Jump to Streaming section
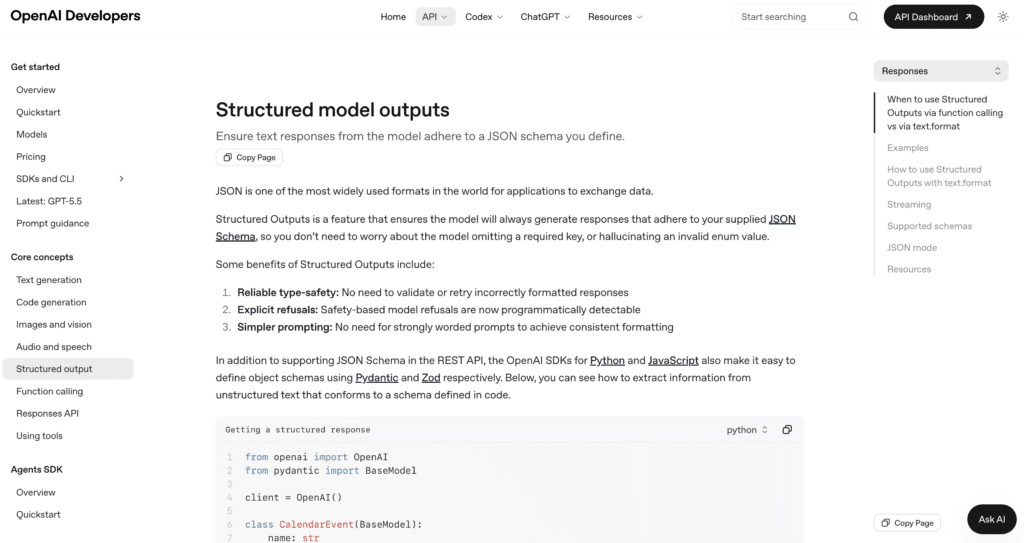 (x=908, y=205)
